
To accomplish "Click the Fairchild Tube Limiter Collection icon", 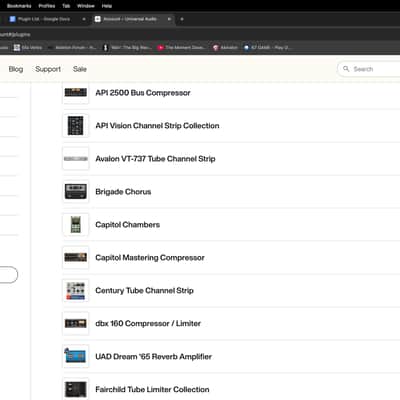I will click(76, 389).
